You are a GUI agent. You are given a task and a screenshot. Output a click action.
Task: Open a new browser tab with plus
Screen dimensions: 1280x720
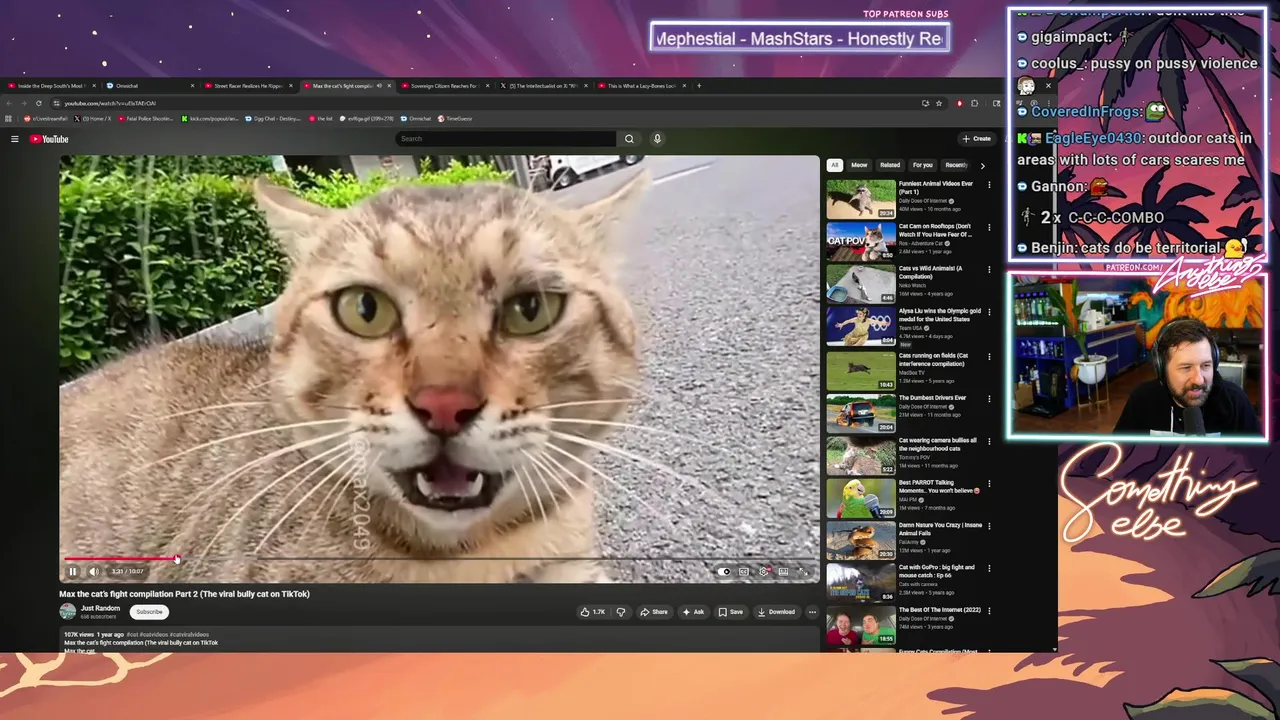point(699,86)
